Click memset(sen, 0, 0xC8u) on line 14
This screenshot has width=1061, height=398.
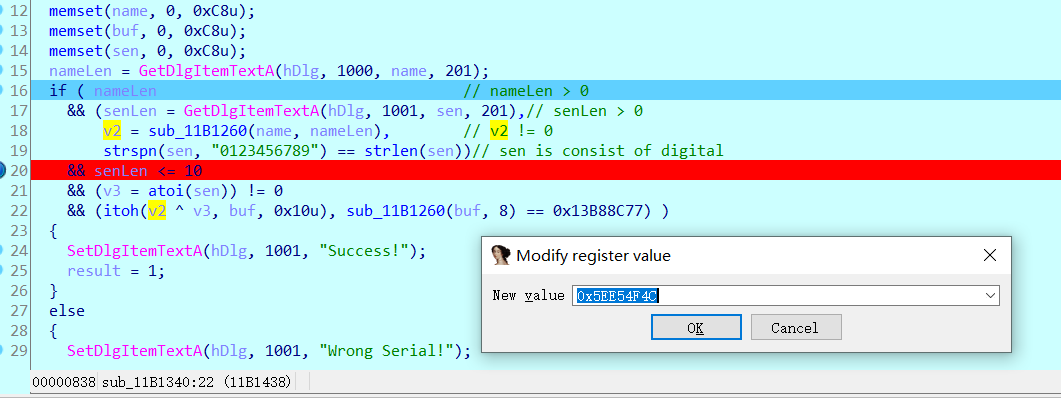tap(148, 51)
